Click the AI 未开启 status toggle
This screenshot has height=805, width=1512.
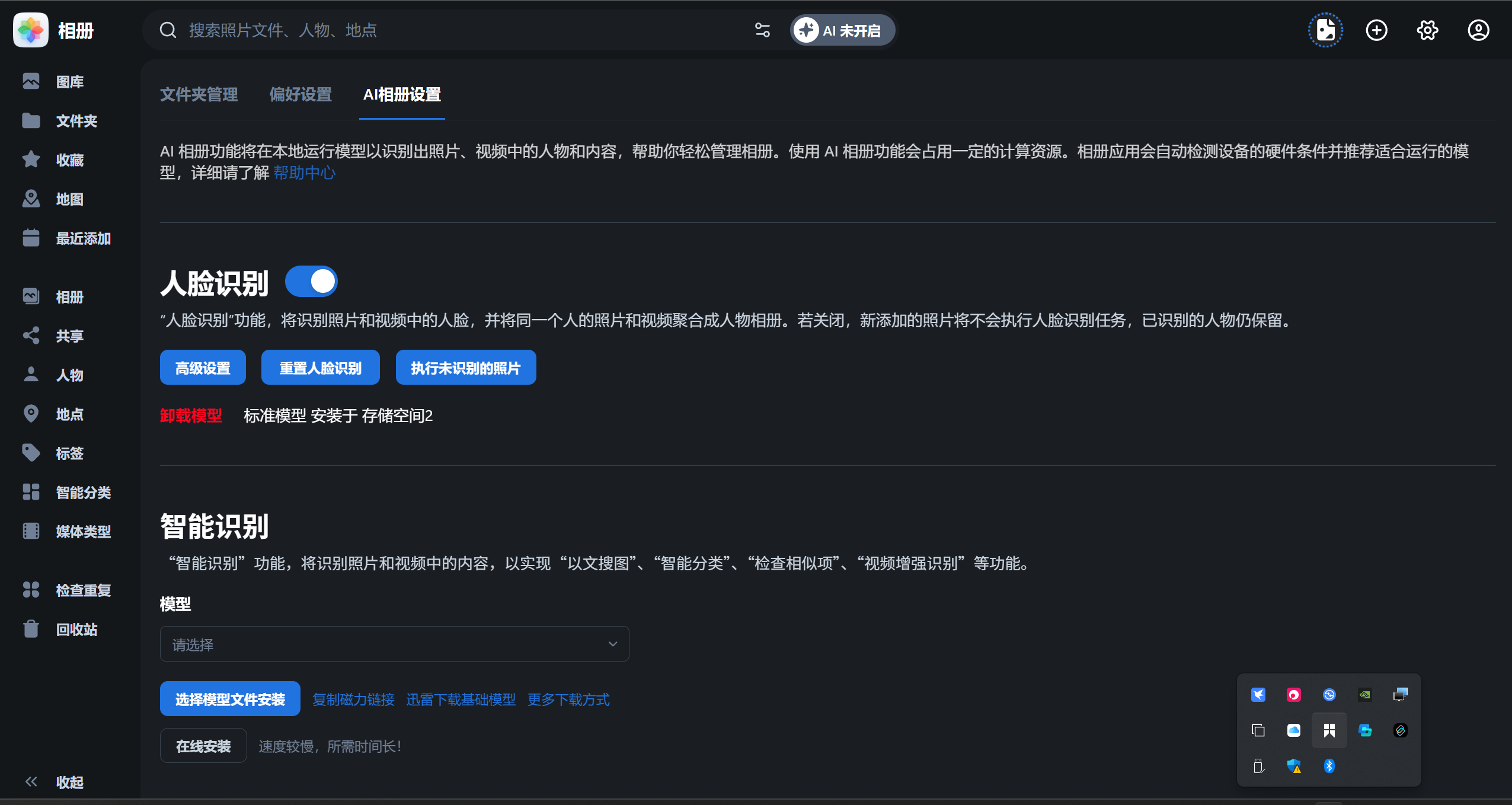(842, 30)
